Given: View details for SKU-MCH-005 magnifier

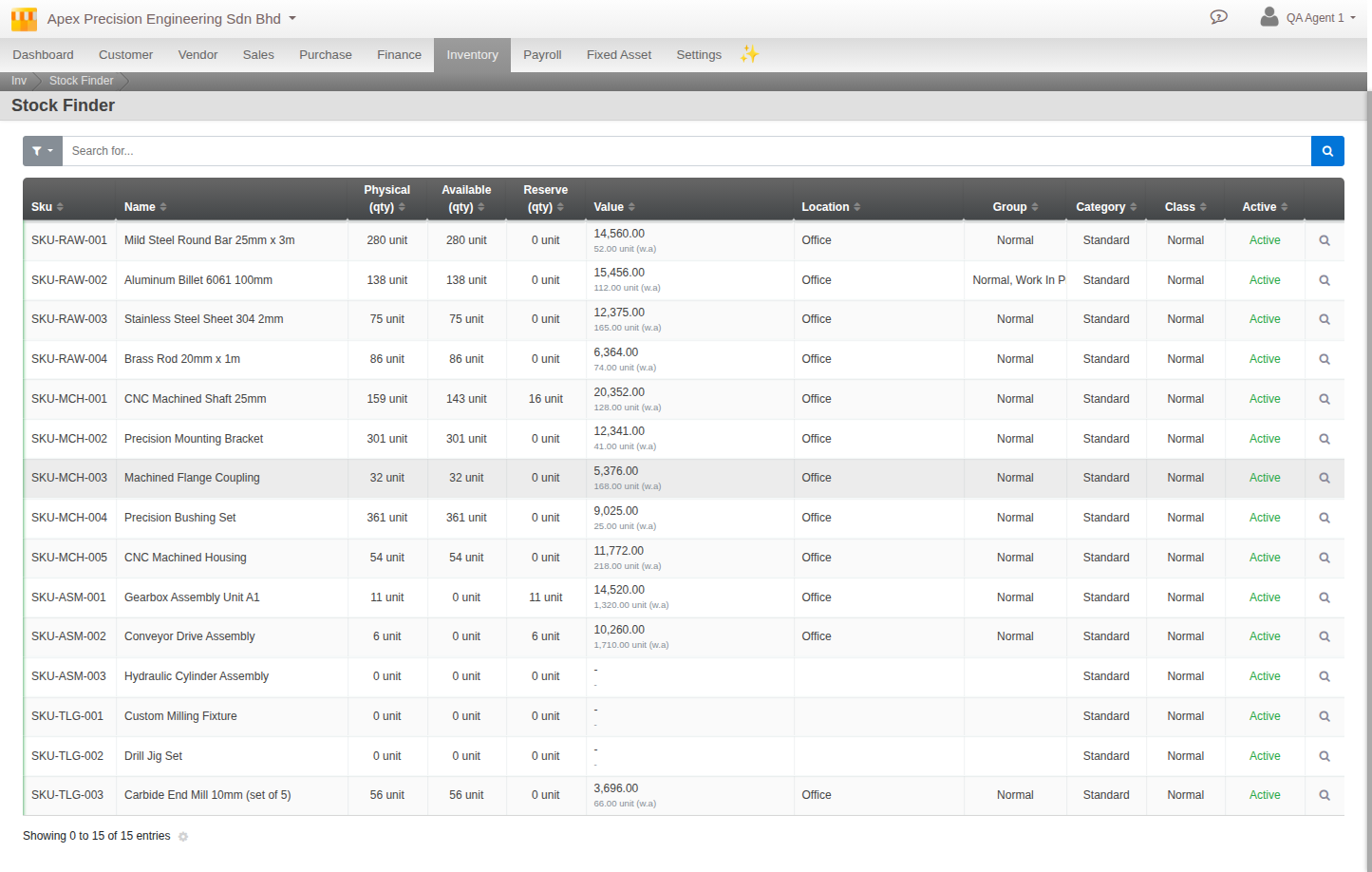Looking at the screenshot, I should [1325, 558].
